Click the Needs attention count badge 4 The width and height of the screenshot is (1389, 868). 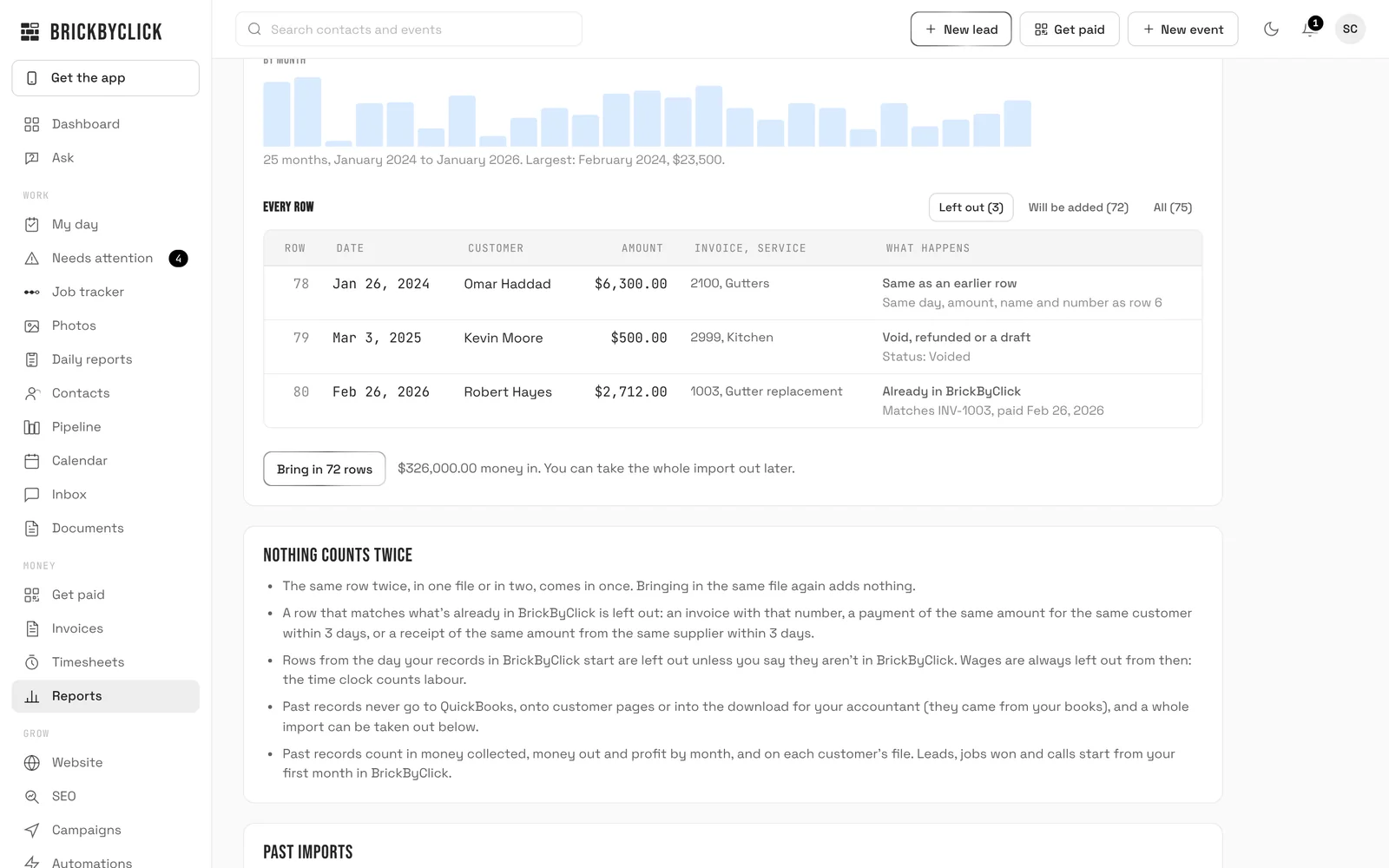[178, 259]
